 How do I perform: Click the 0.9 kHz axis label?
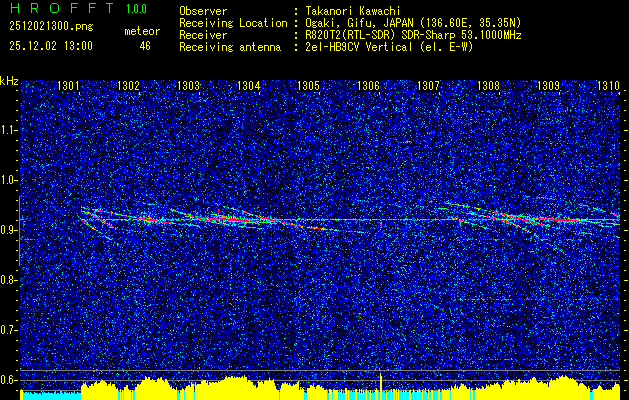pyautogui.click(x=8, y=230)
